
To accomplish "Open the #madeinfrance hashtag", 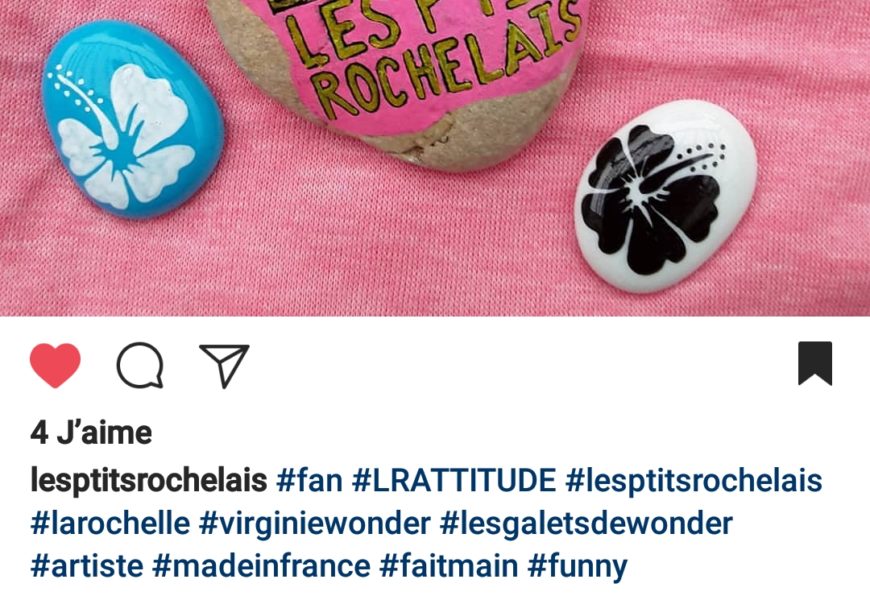I will pyautogui.click(x=261, y=566).
